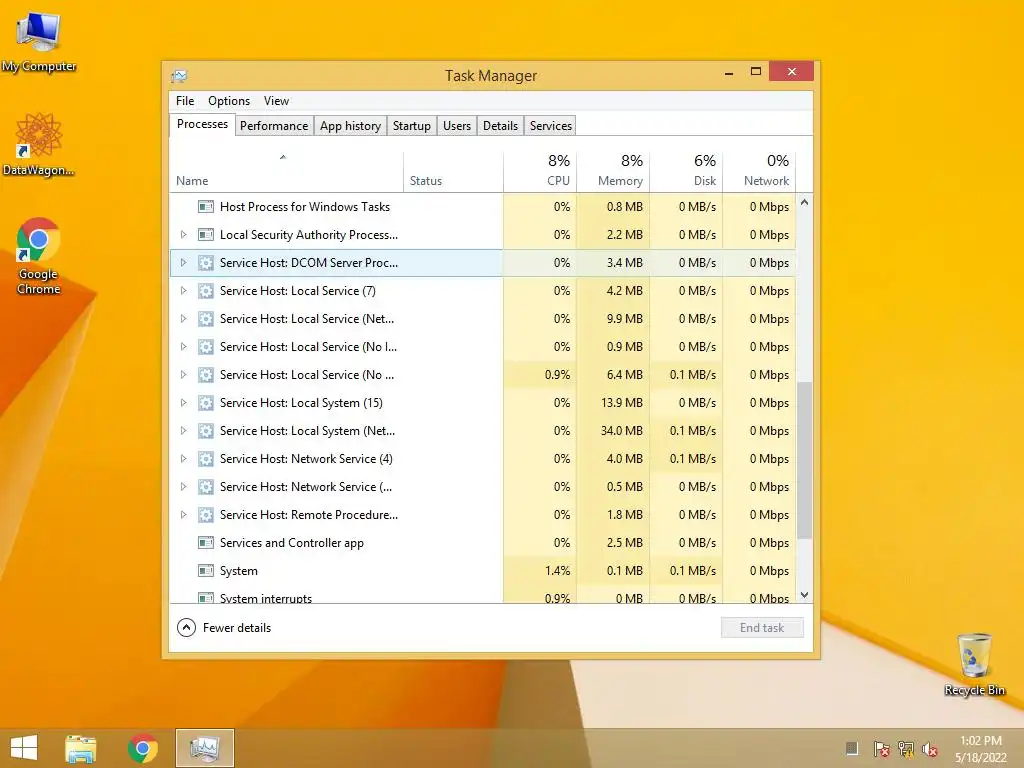
Task: Click icon of the System process
Action: [x=206, y=571]
